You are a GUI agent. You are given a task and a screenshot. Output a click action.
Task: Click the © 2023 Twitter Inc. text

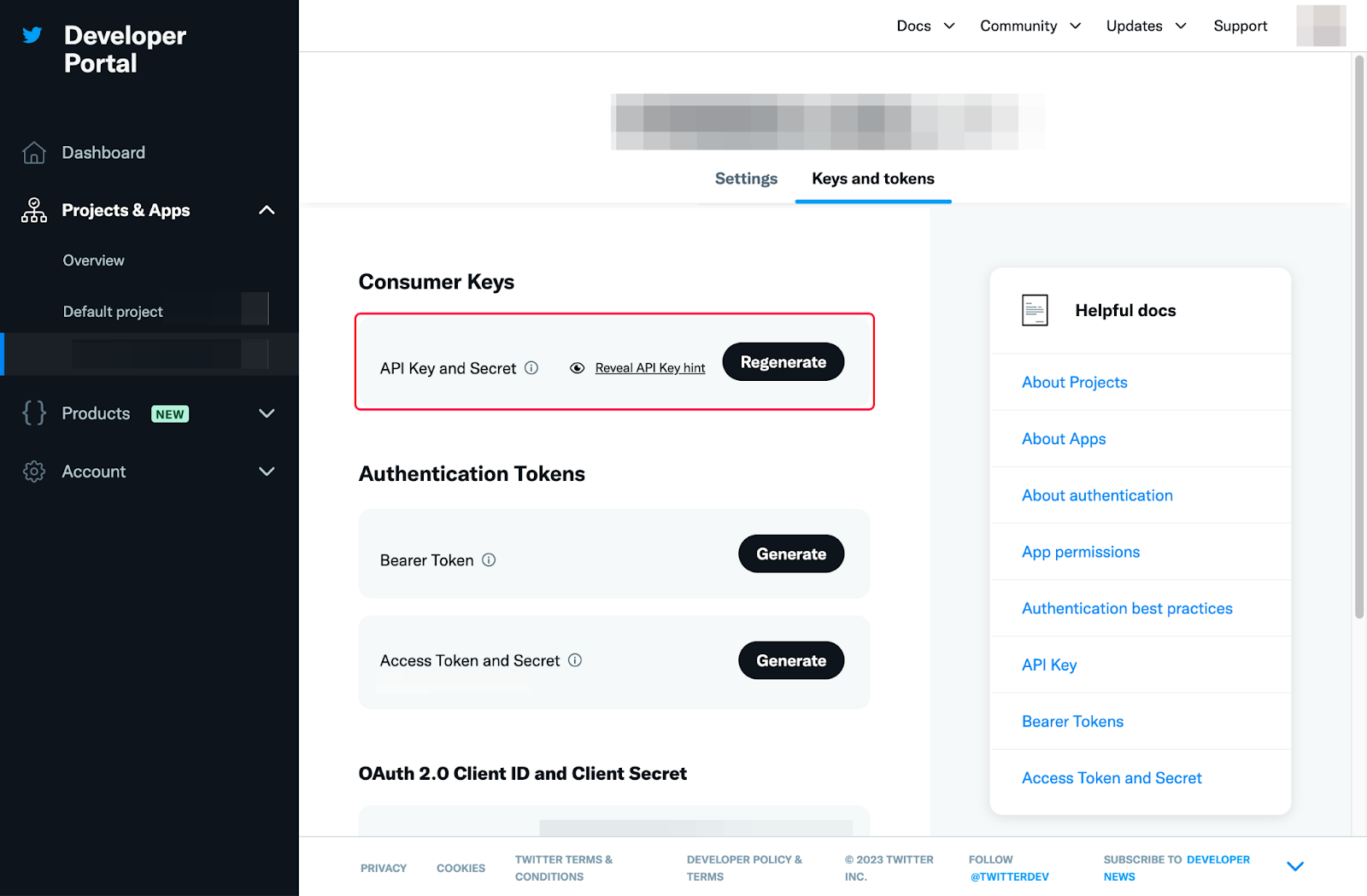pos(889,868)
